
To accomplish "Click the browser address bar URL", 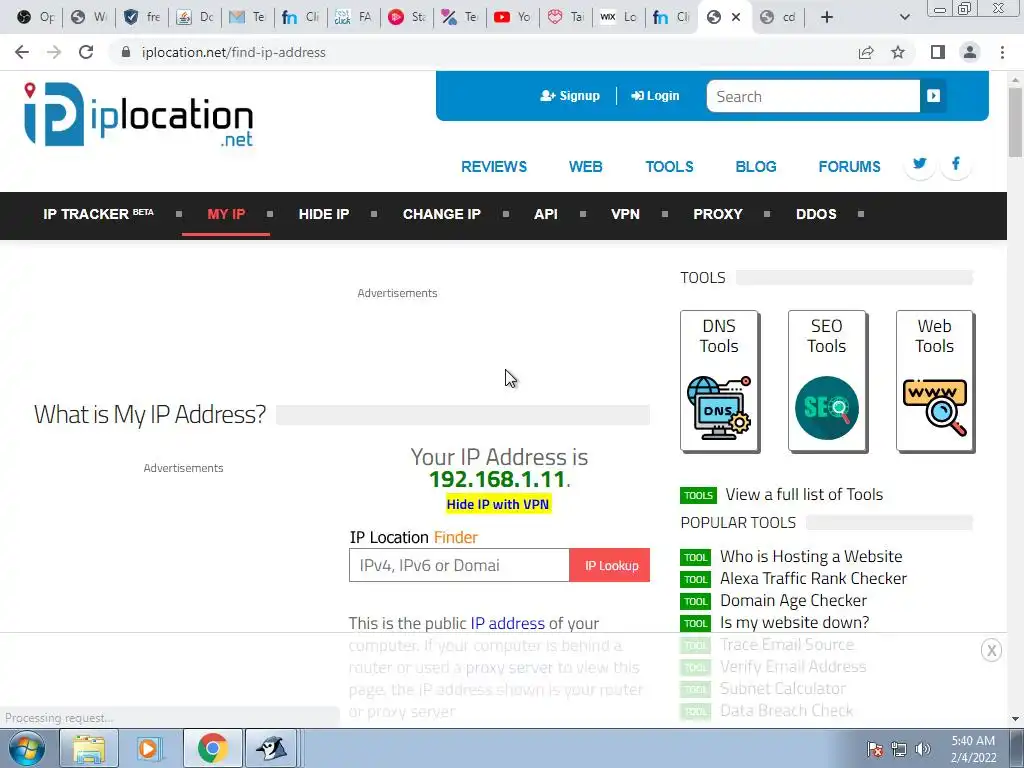I will tap(234, 52).
